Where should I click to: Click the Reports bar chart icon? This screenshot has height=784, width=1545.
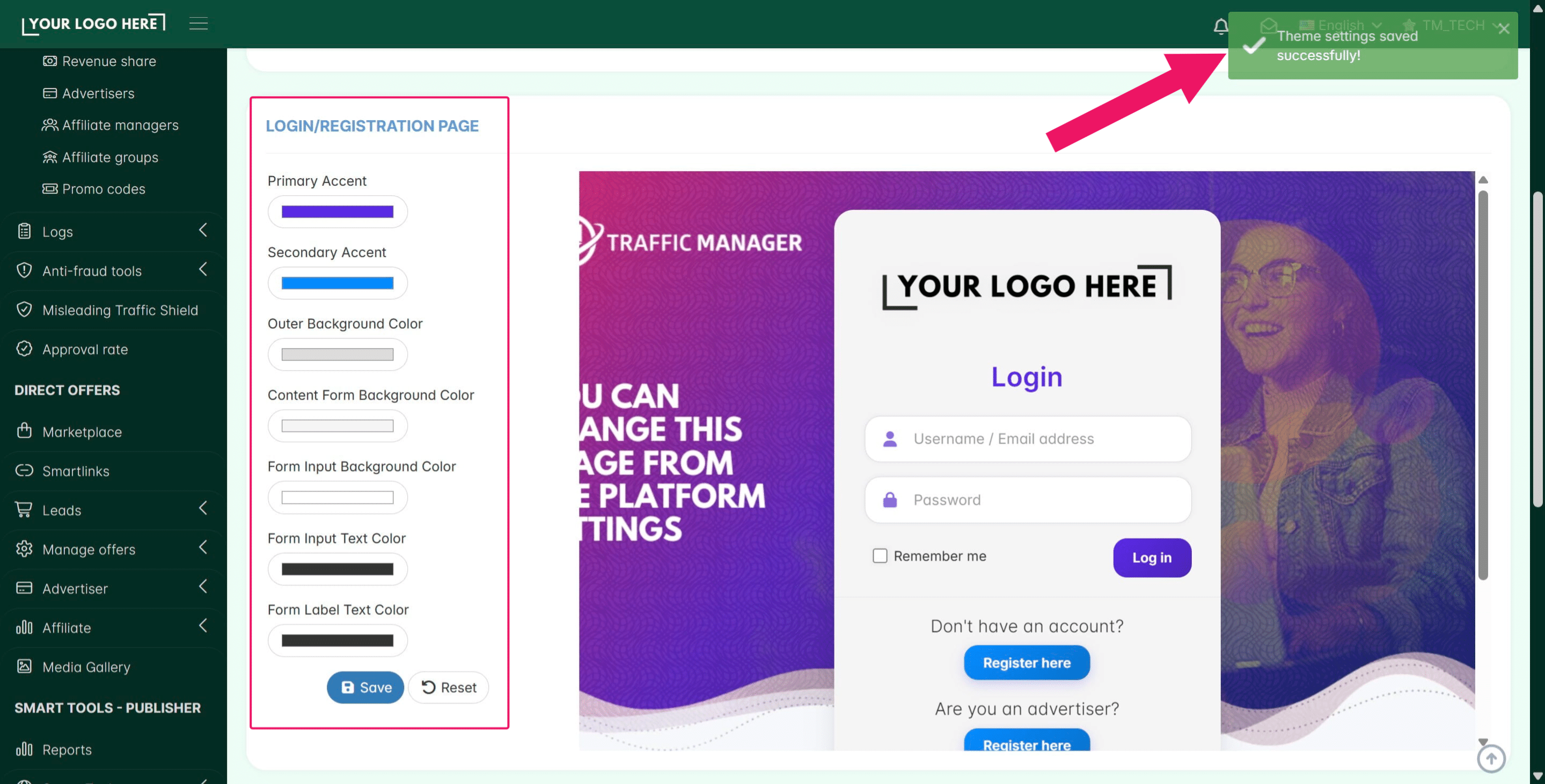pos(24,749)
